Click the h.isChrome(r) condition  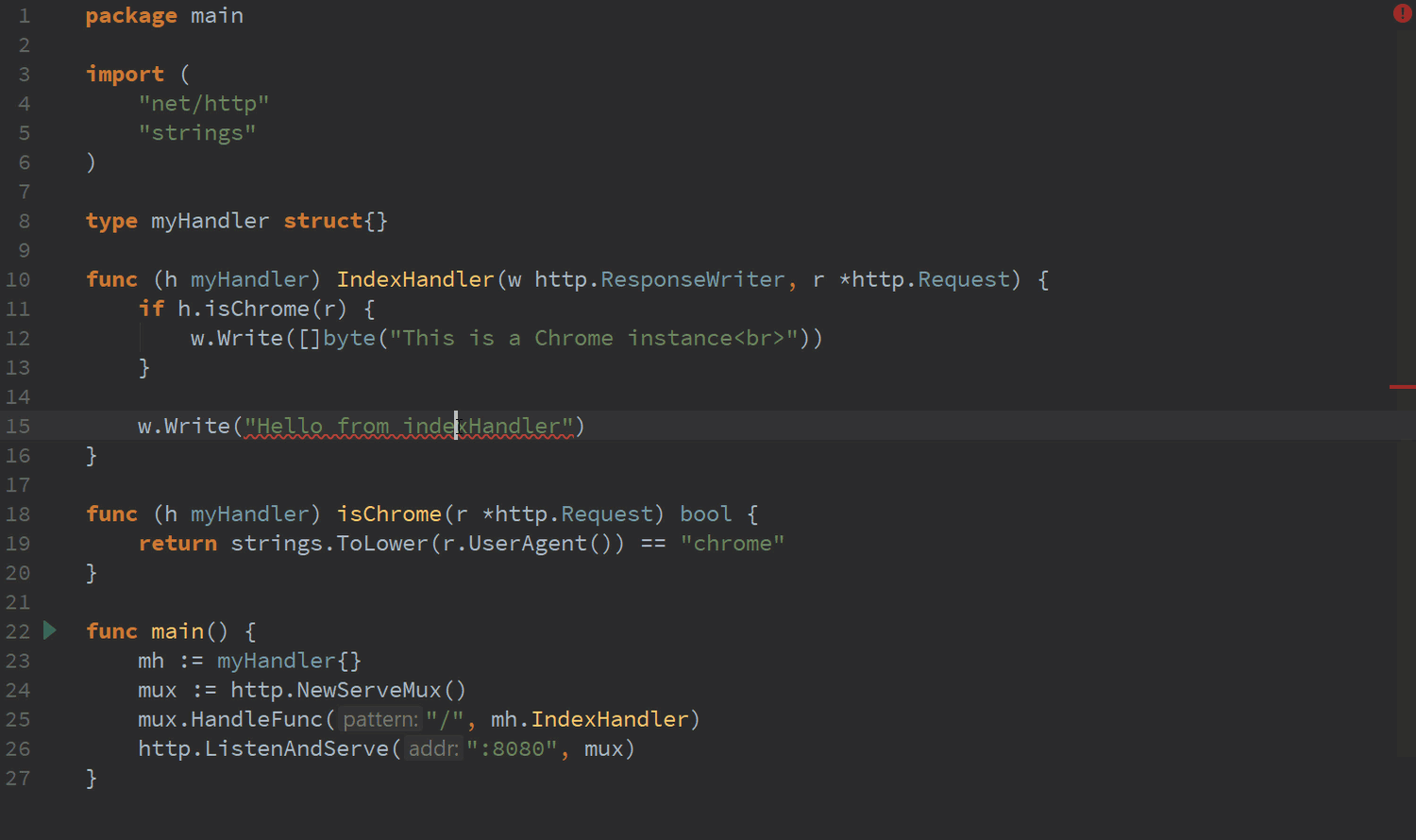pos(262,309)
